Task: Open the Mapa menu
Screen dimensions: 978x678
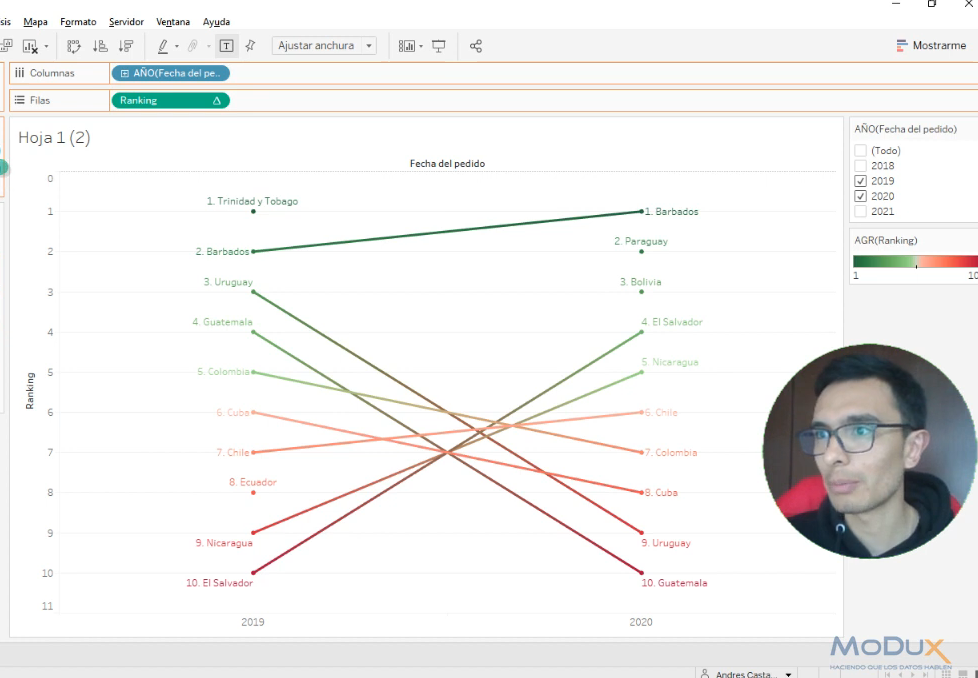Action: [35, 21]
